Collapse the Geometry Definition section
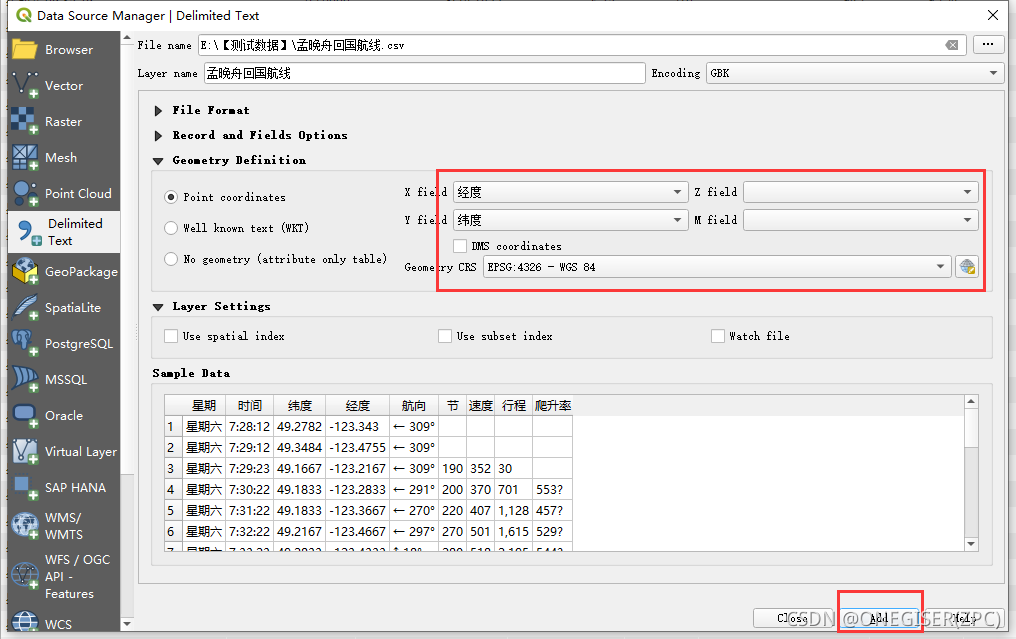 tap(158, 161)
